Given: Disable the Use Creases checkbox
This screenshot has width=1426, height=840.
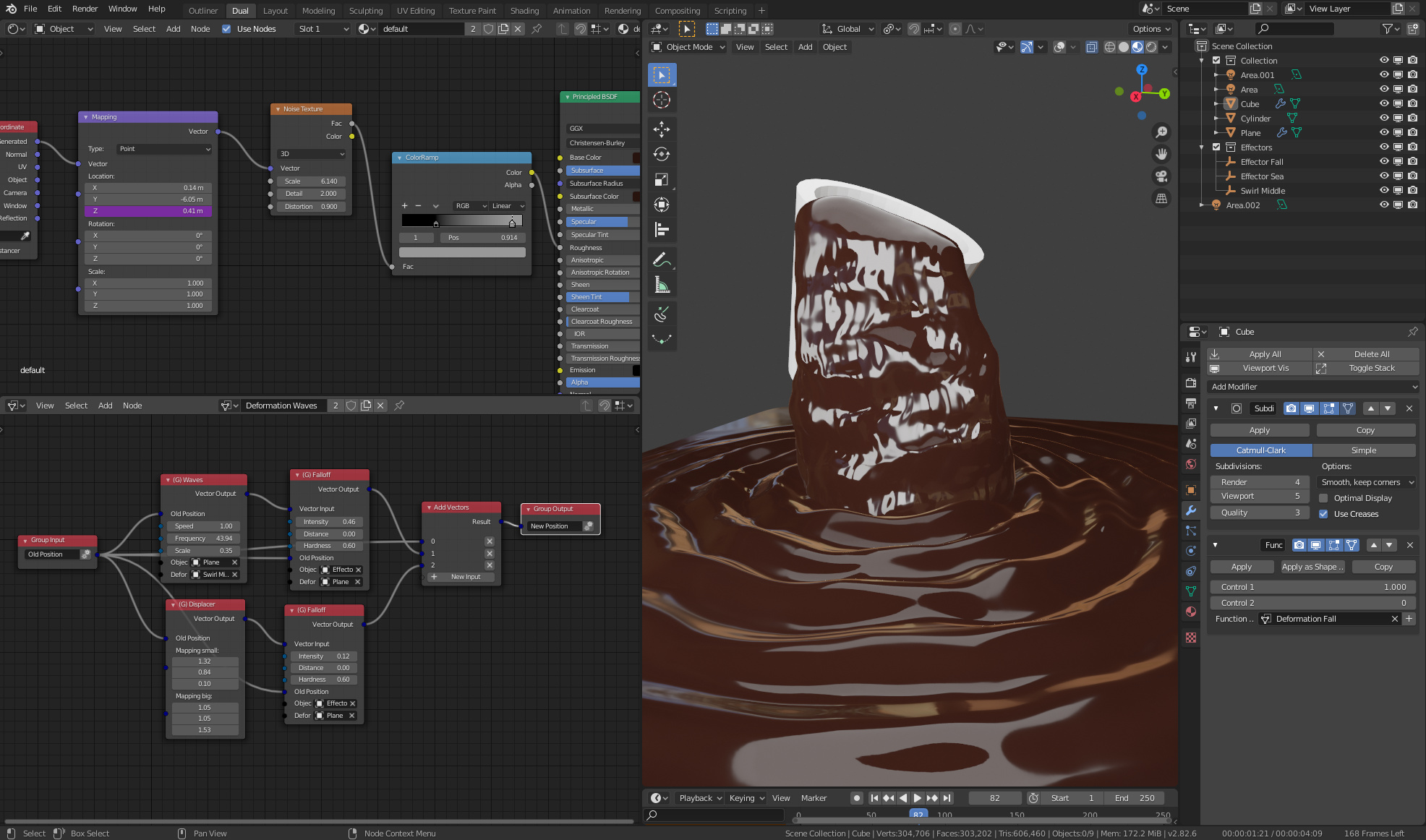Looking at the screenshot, I should coord(1323,514).
